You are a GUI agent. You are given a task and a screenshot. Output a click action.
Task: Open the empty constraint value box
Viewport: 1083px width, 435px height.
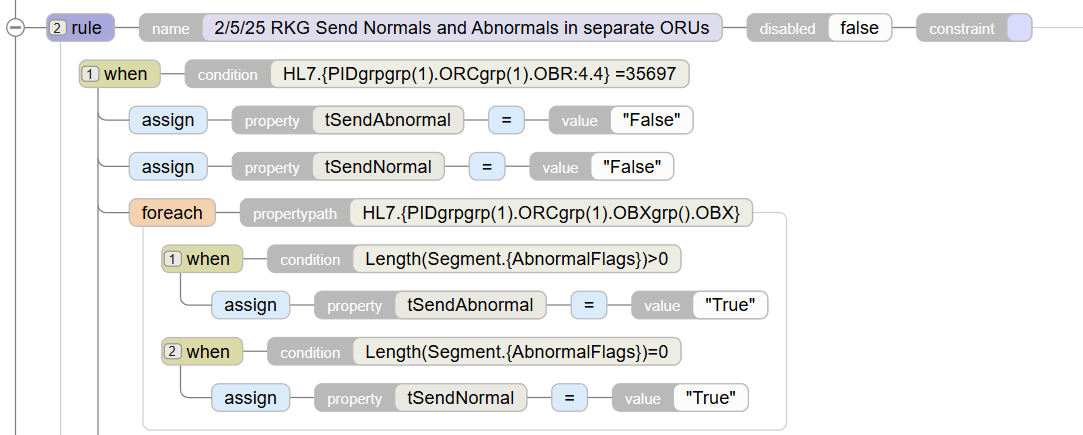pyautogui.click(x=1019, y=28)
